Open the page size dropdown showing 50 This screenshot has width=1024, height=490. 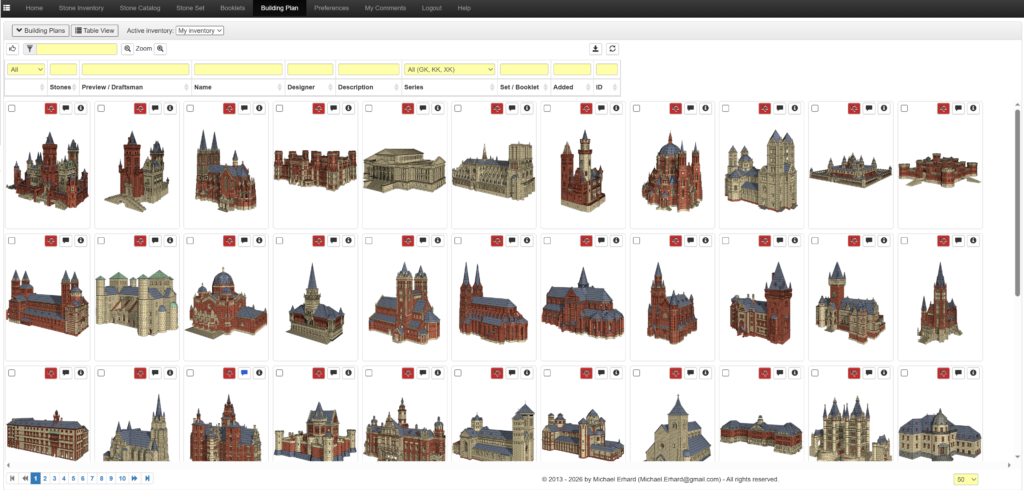tap(966, 479)
